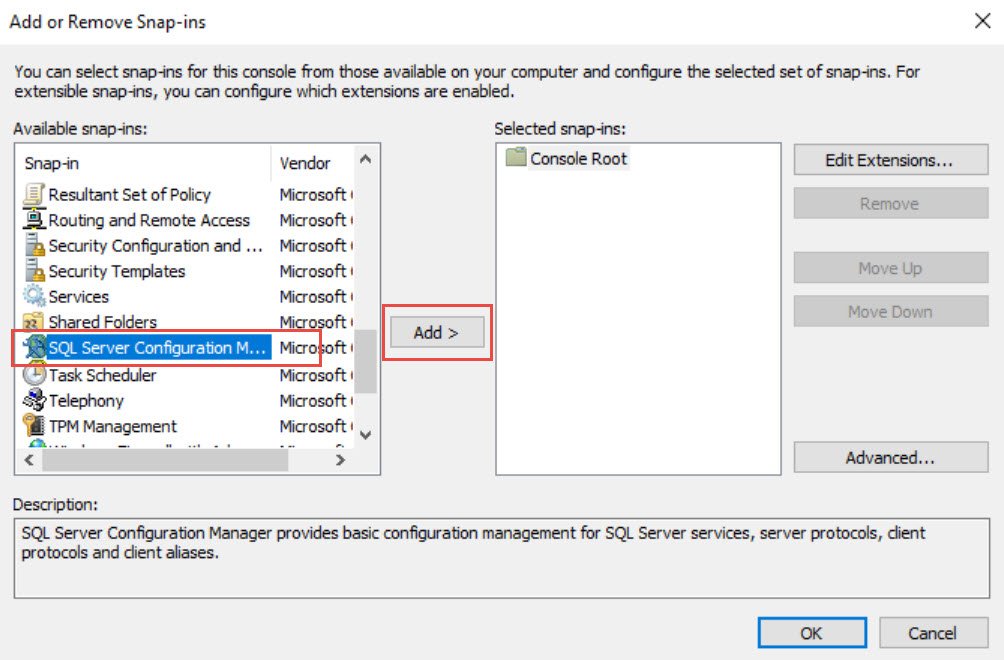The image size is (1004, 660).
Task: Click the vertical scrollbar up arrow
Action: click(366, 158)
